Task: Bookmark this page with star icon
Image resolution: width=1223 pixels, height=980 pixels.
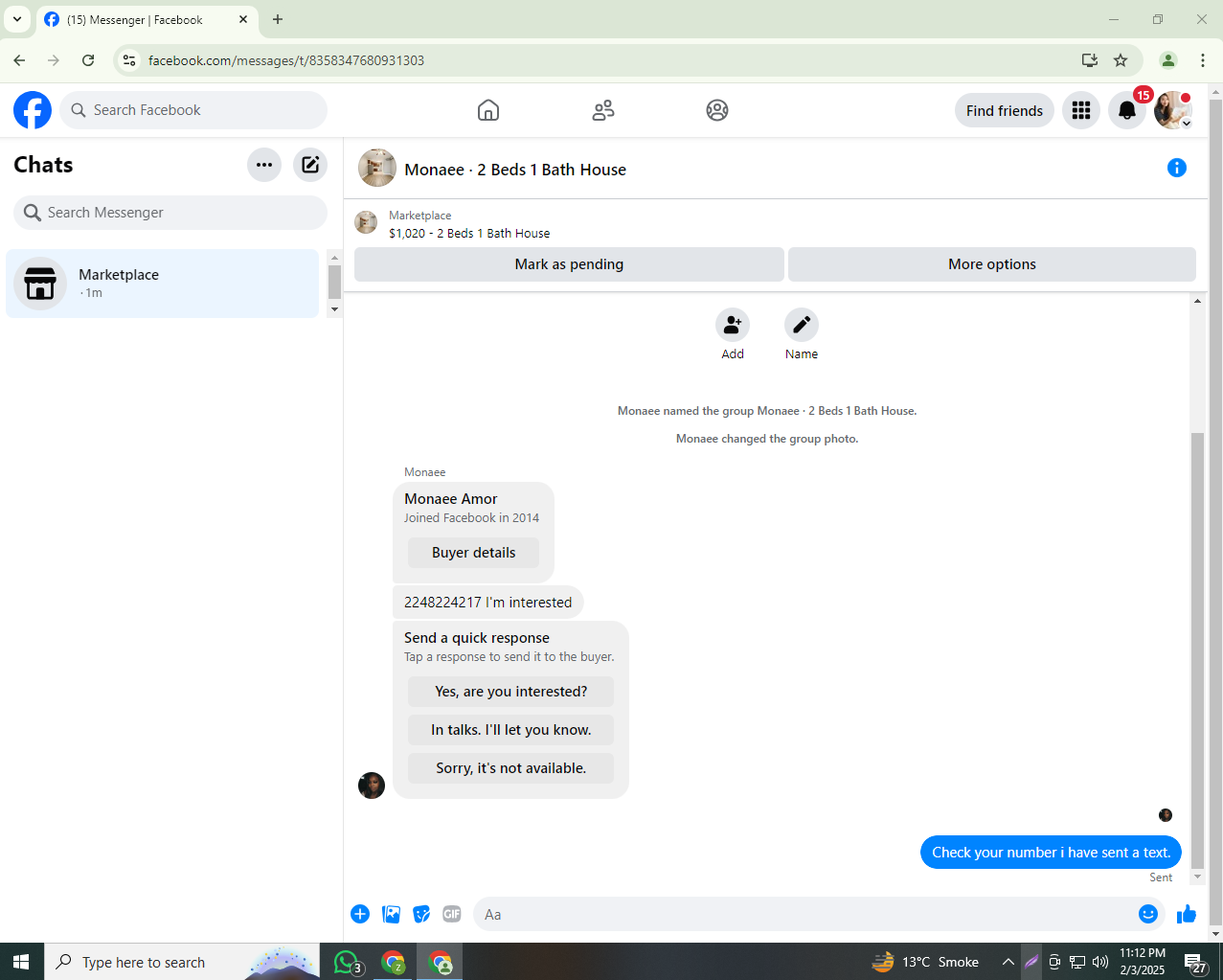Action: click(1121, 60)
